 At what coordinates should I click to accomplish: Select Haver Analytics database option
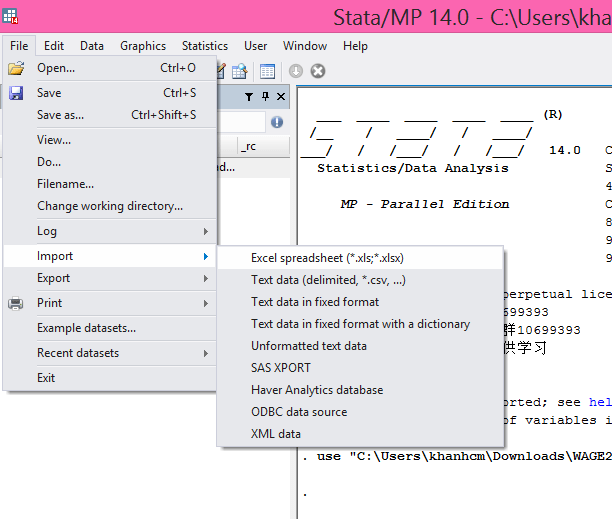(360, 390)
